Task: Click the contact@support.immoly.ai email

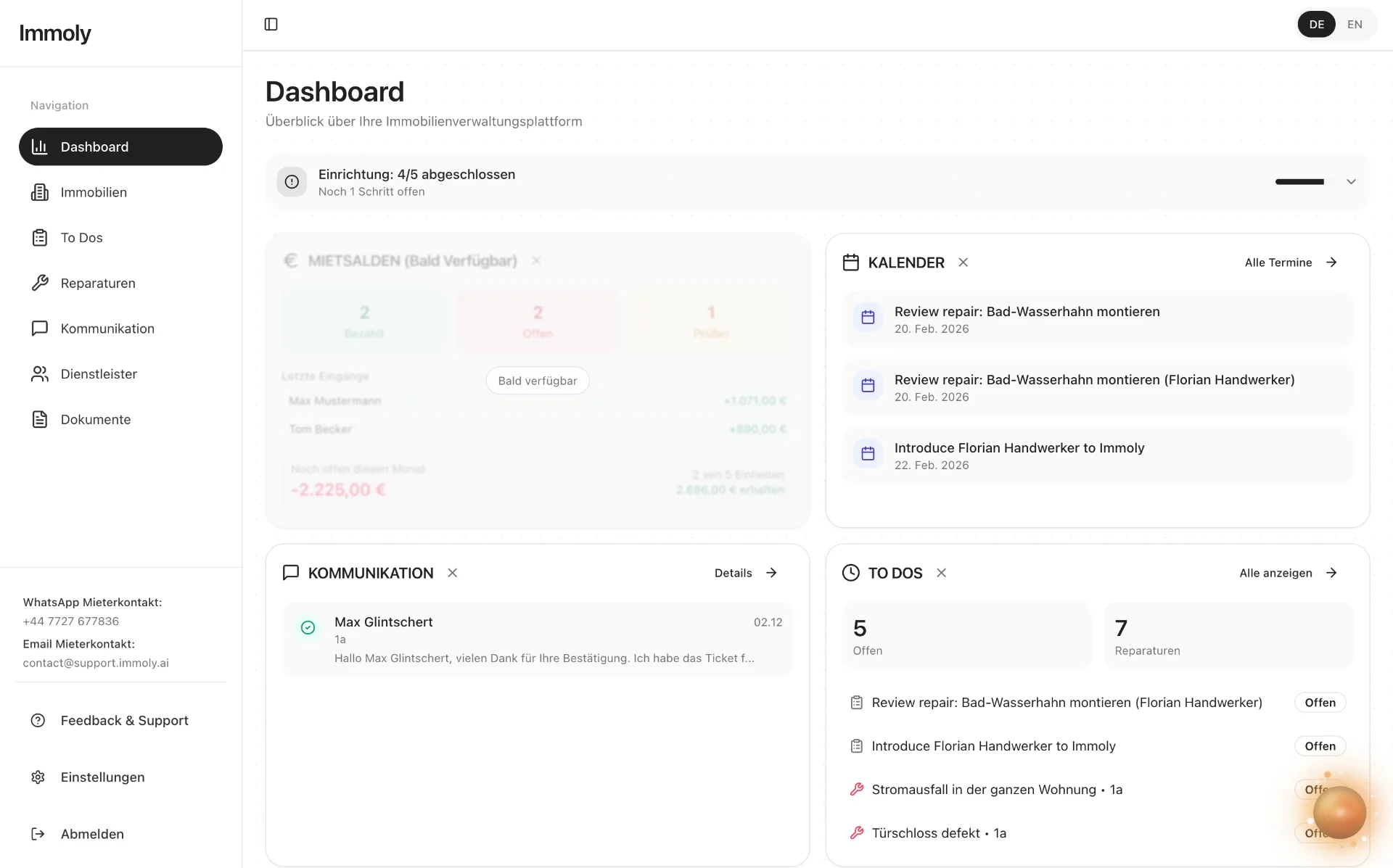Action: pyautogui.click(x=96, y=663)
